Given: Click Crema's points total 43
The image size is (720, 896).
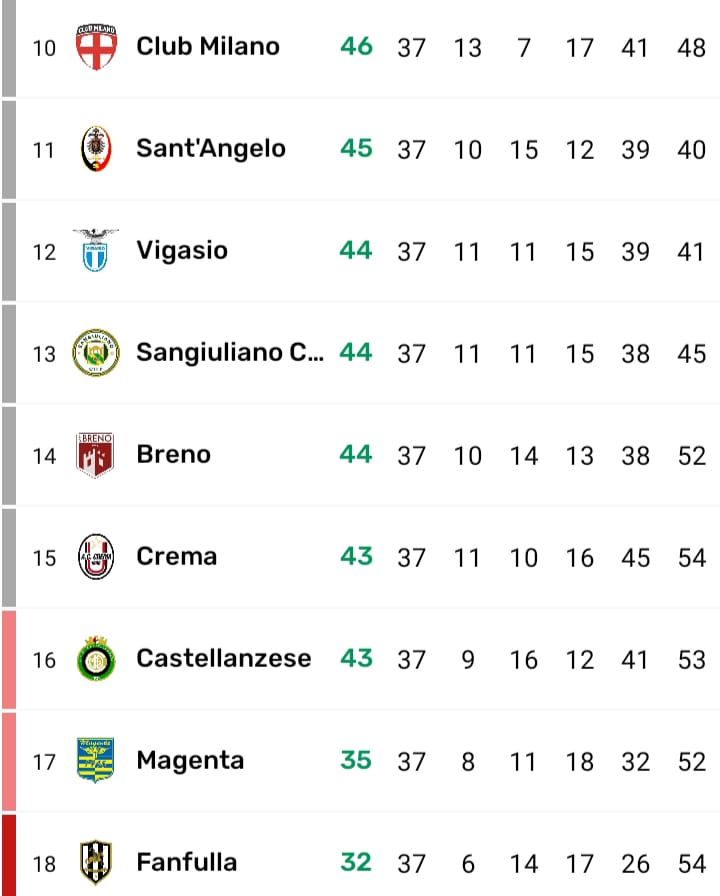Looking at the screenshot, I should [356, 556].
